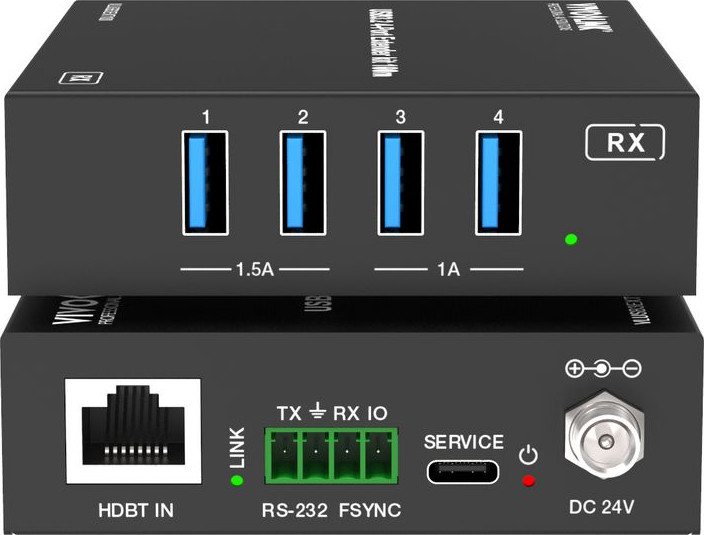
Task: Click the RX badge on top unit
Action: coord(625,143)
